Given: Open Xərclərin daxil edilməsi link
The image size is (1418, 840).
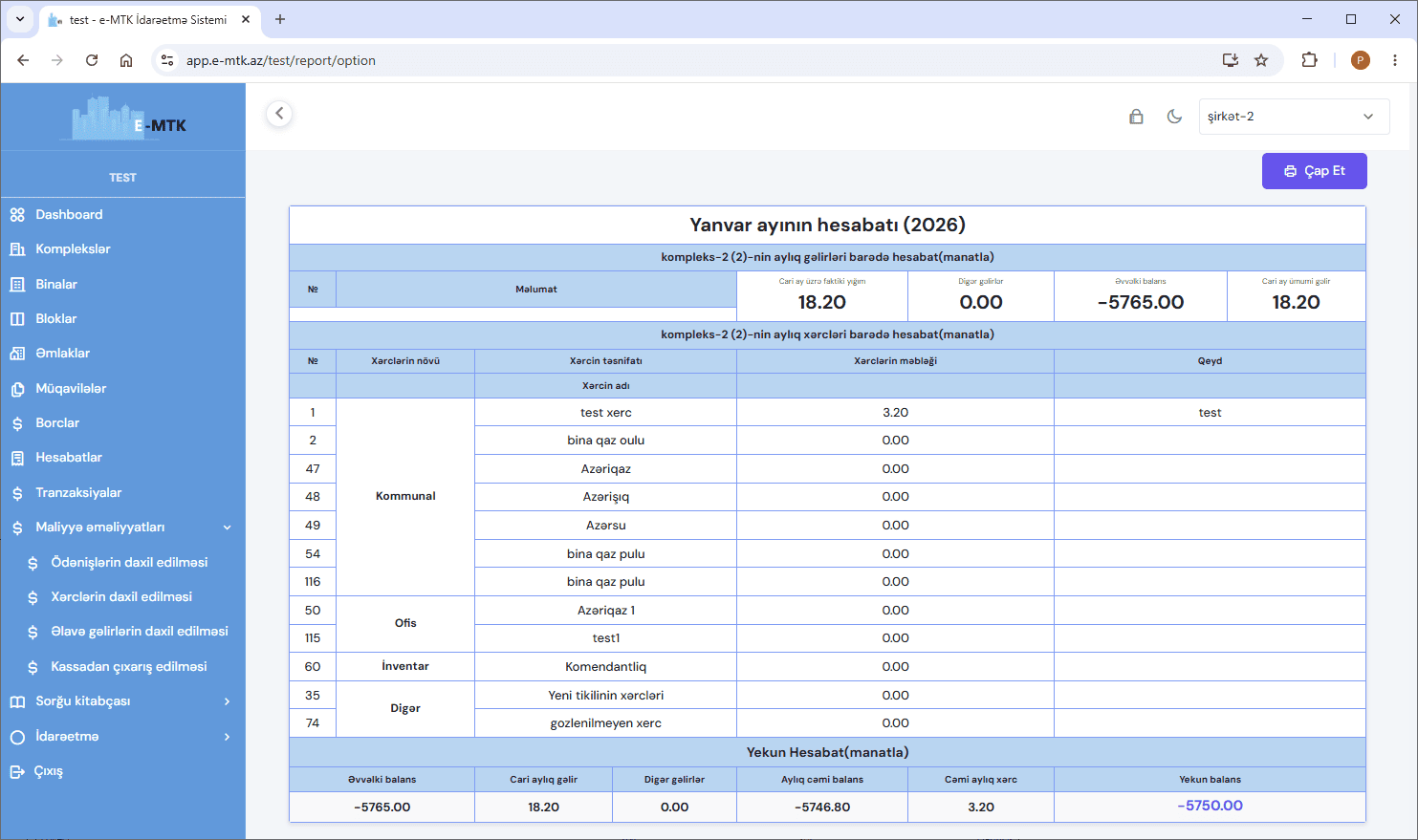Looking at the screenshot, I should [x=121, y=596].
